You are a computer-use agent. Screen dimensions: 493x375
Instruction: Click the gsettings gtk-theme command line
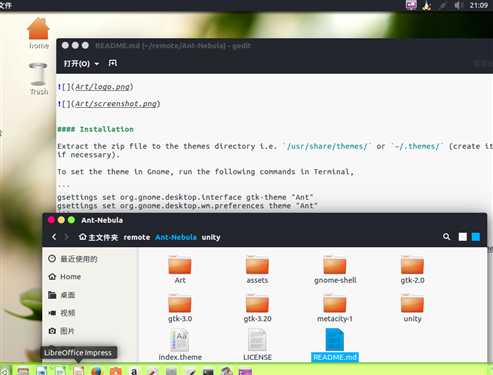185,197
